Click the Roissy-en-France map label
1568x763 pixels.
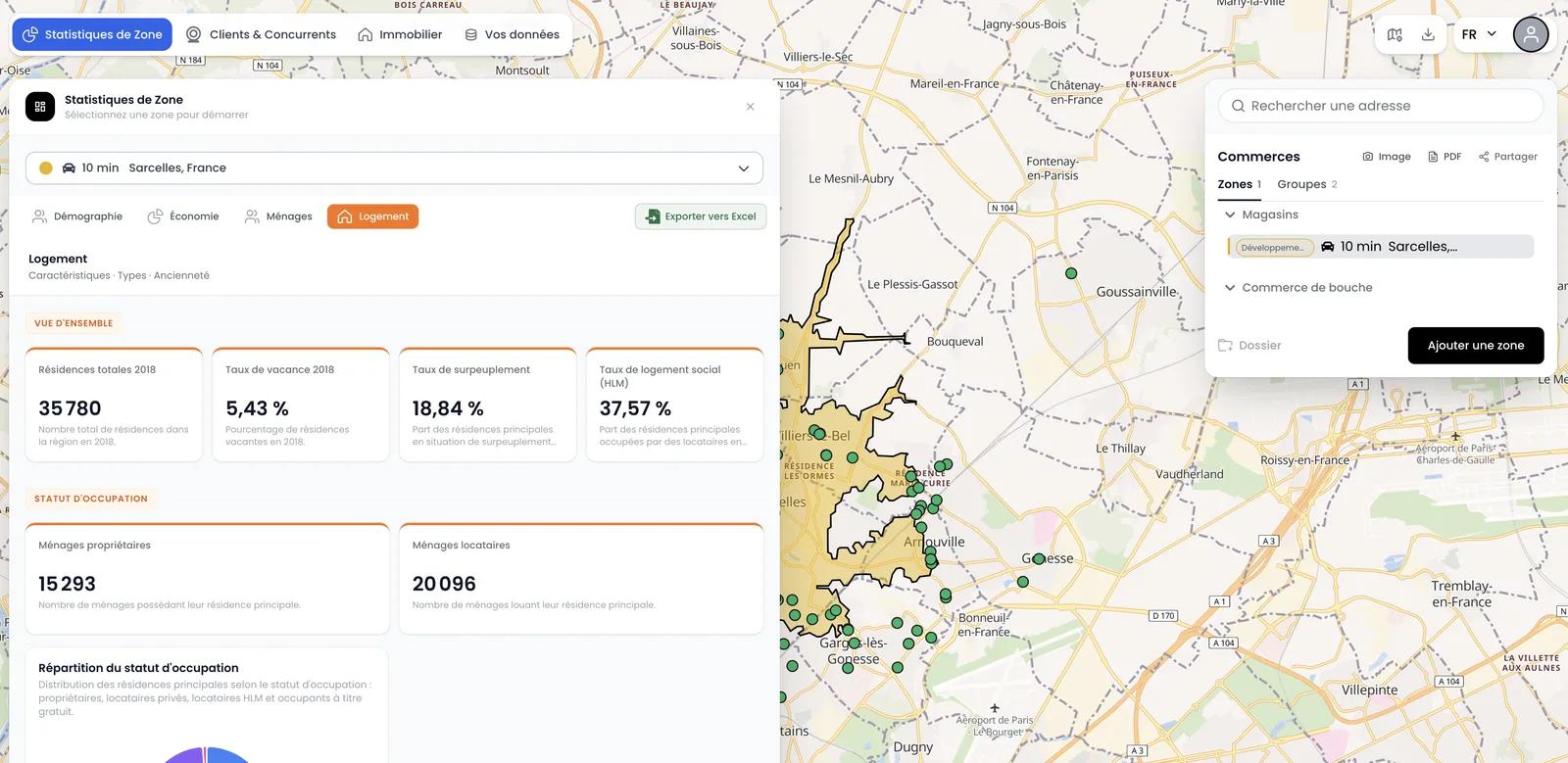pyautogui.click(x=1305, y=460)
